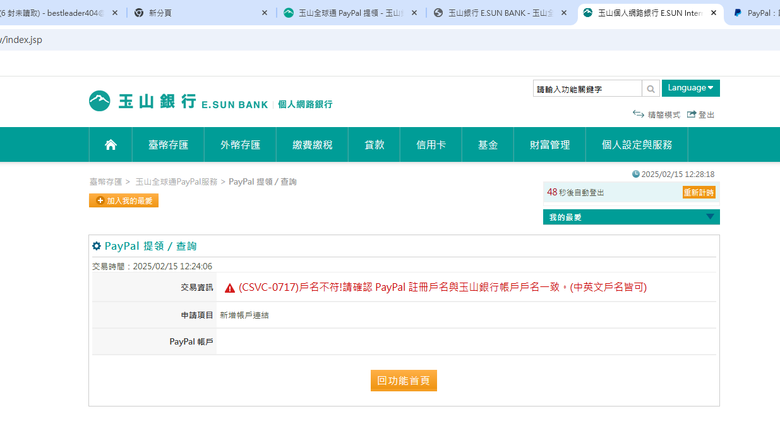Click the 回功能首頁 button
Image resolution: width=780 pixels, height=428 pixels.
click(x=403, y=381)
